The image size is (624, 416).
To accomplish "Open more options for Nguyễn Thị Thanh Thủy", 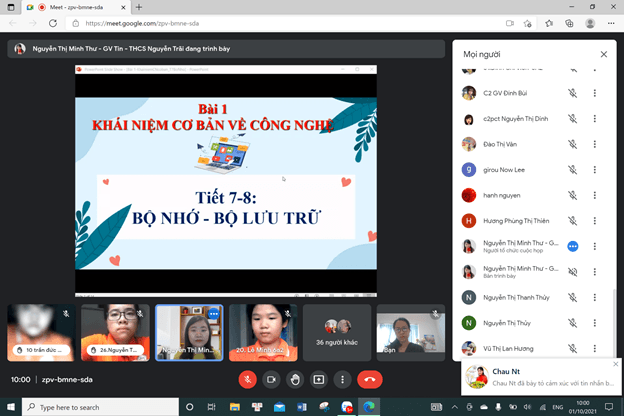I will click(595, 297).
